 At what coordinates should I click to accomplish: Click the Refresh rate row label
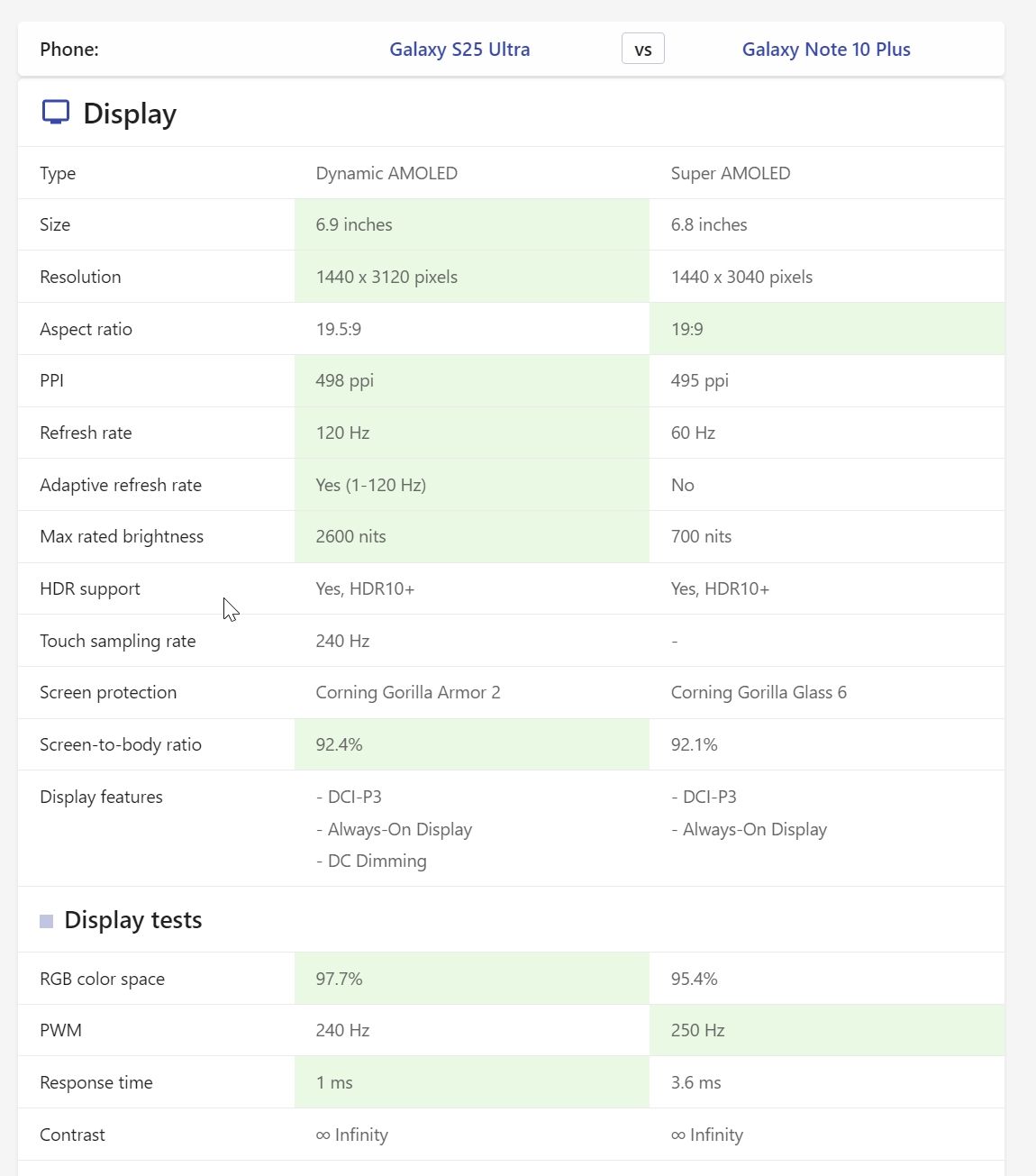86,433
